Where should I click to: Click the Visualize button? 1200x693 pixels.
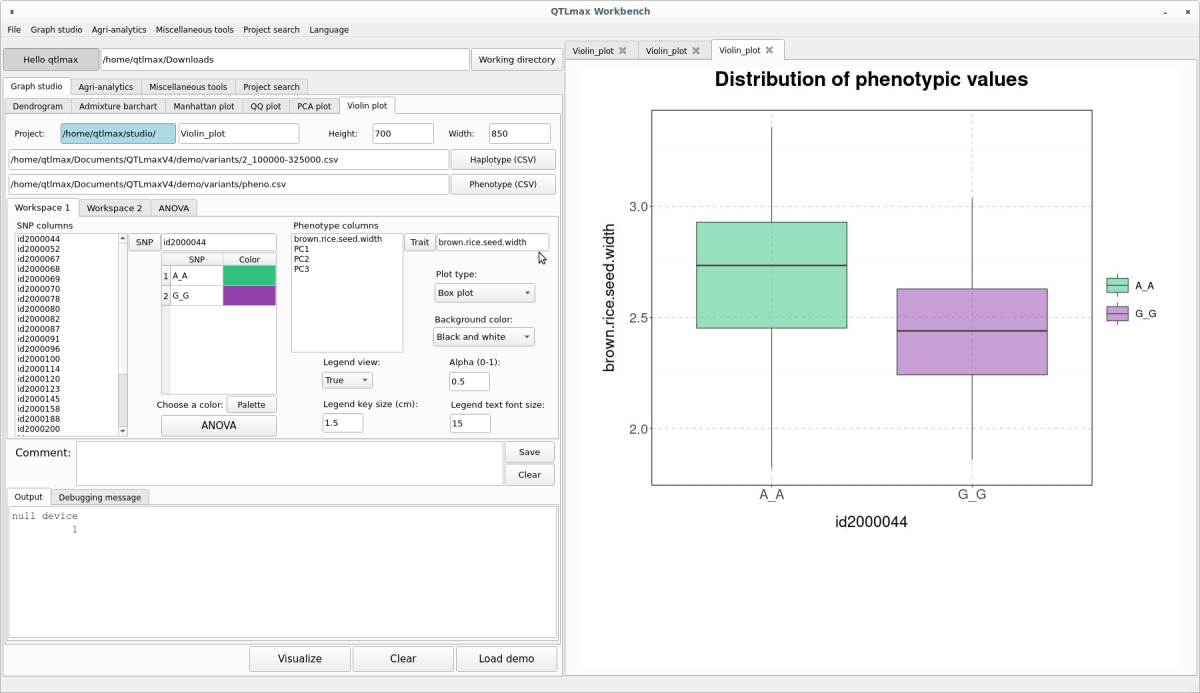300,659
